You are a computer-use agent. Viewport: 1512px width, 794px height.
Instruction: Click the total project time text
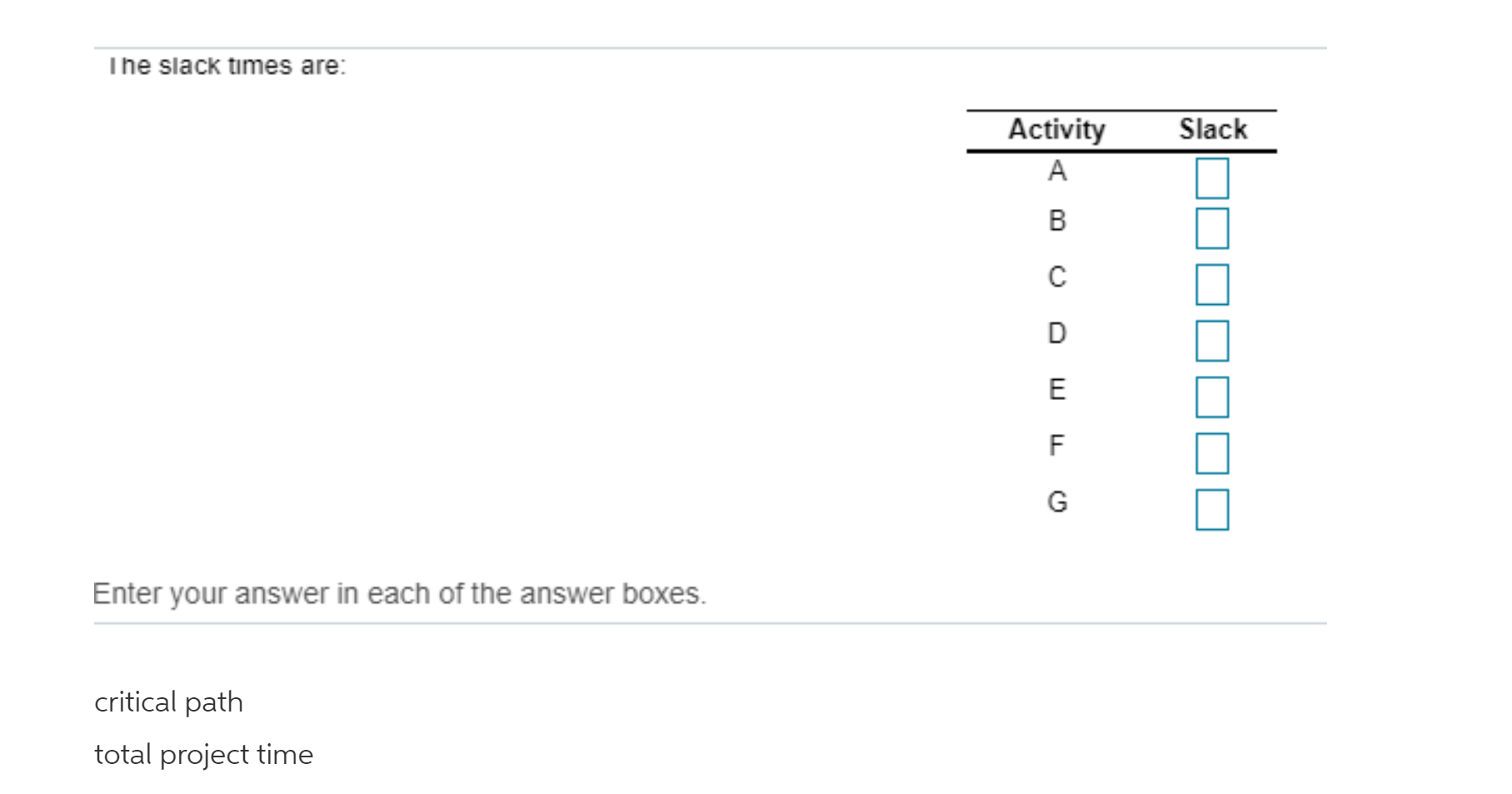(x=204, y=755)
